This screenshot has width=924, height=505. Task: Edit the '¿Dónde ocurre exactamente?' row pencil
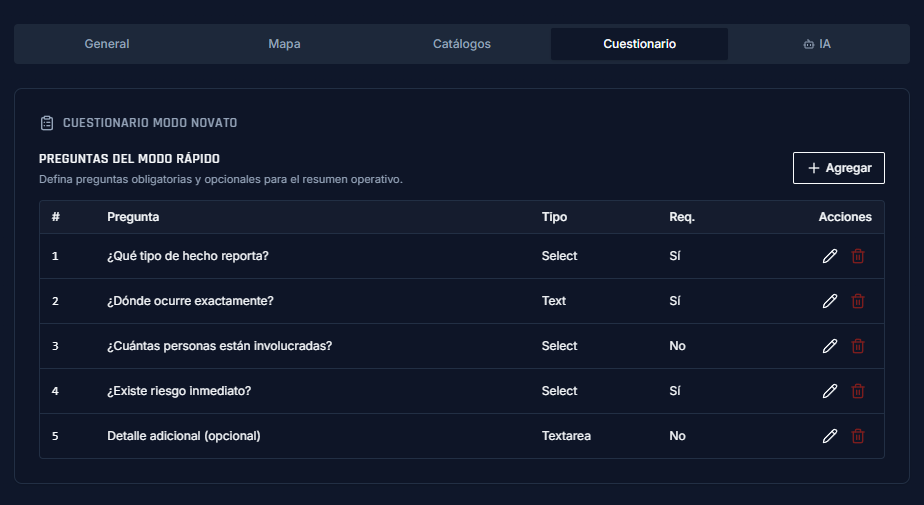pyautogui.click(x=830, y=301)
